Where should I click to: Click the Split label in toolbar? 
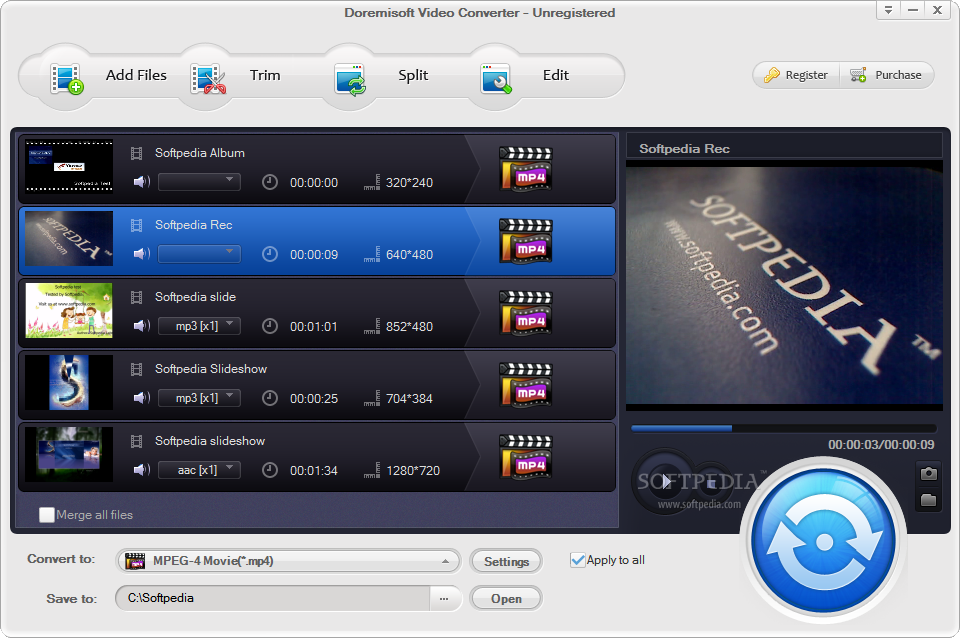tap(413, 75)
